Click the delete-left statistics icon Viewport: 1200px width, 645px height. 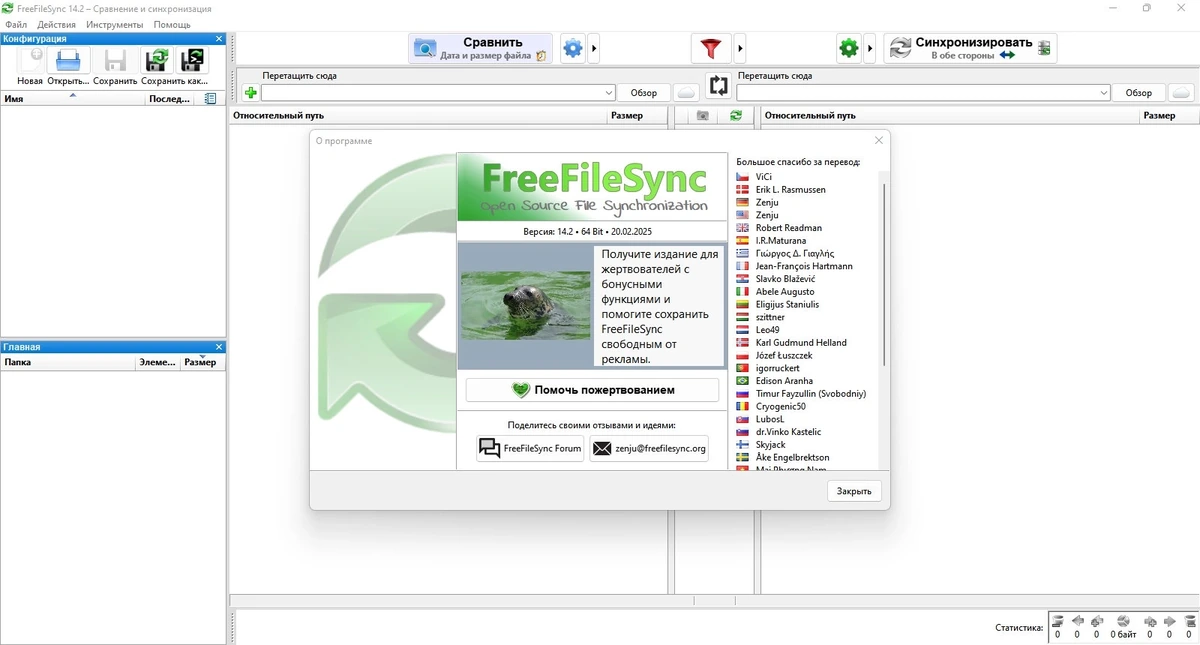pos(1058,621)
